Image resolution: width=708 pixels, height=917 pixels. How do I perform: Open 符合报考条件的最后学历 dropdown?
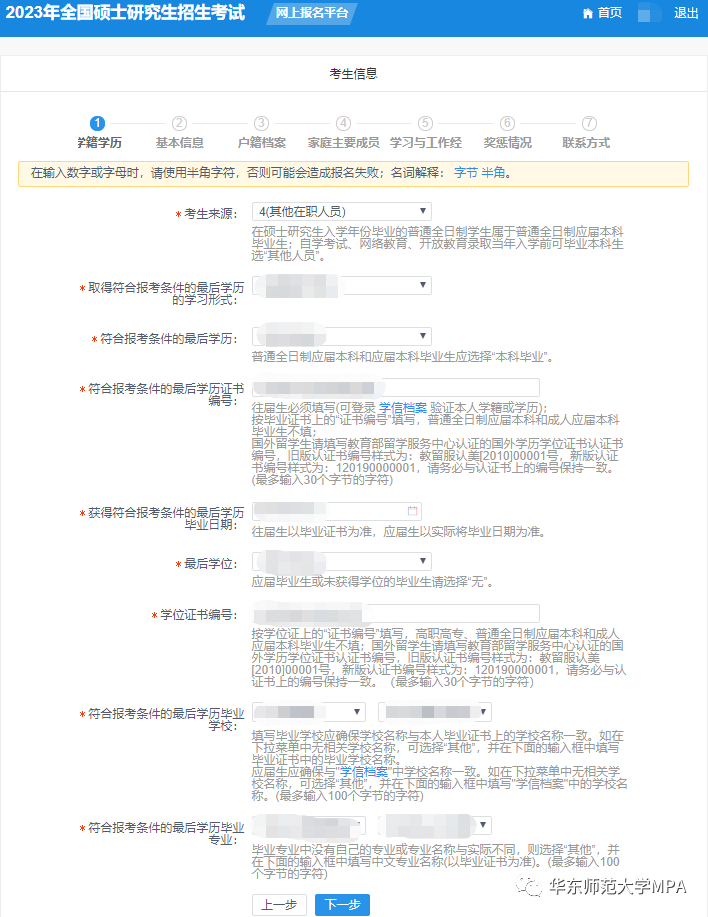point(342,337)
